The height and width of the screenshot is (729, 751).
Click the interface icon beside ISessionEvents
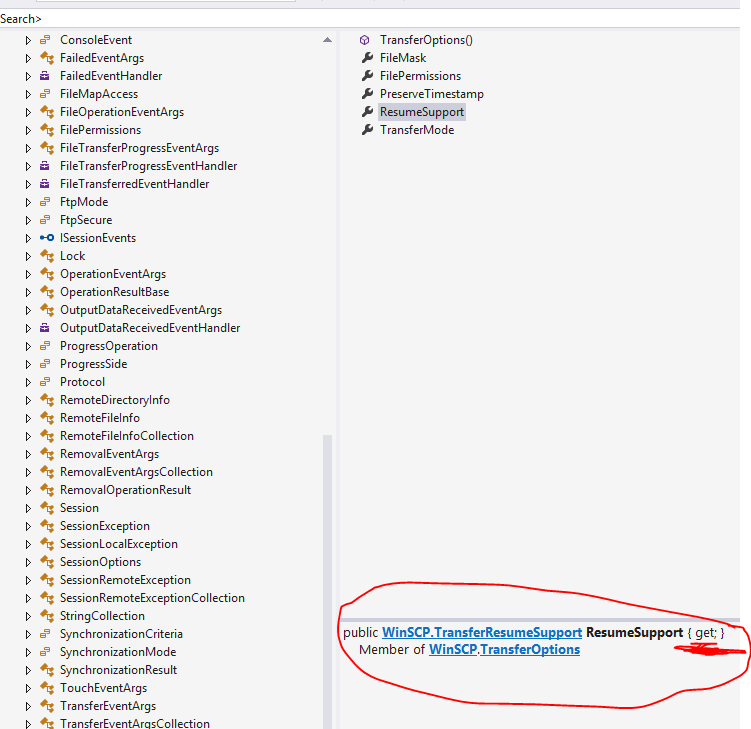click(x=46, y=238)
